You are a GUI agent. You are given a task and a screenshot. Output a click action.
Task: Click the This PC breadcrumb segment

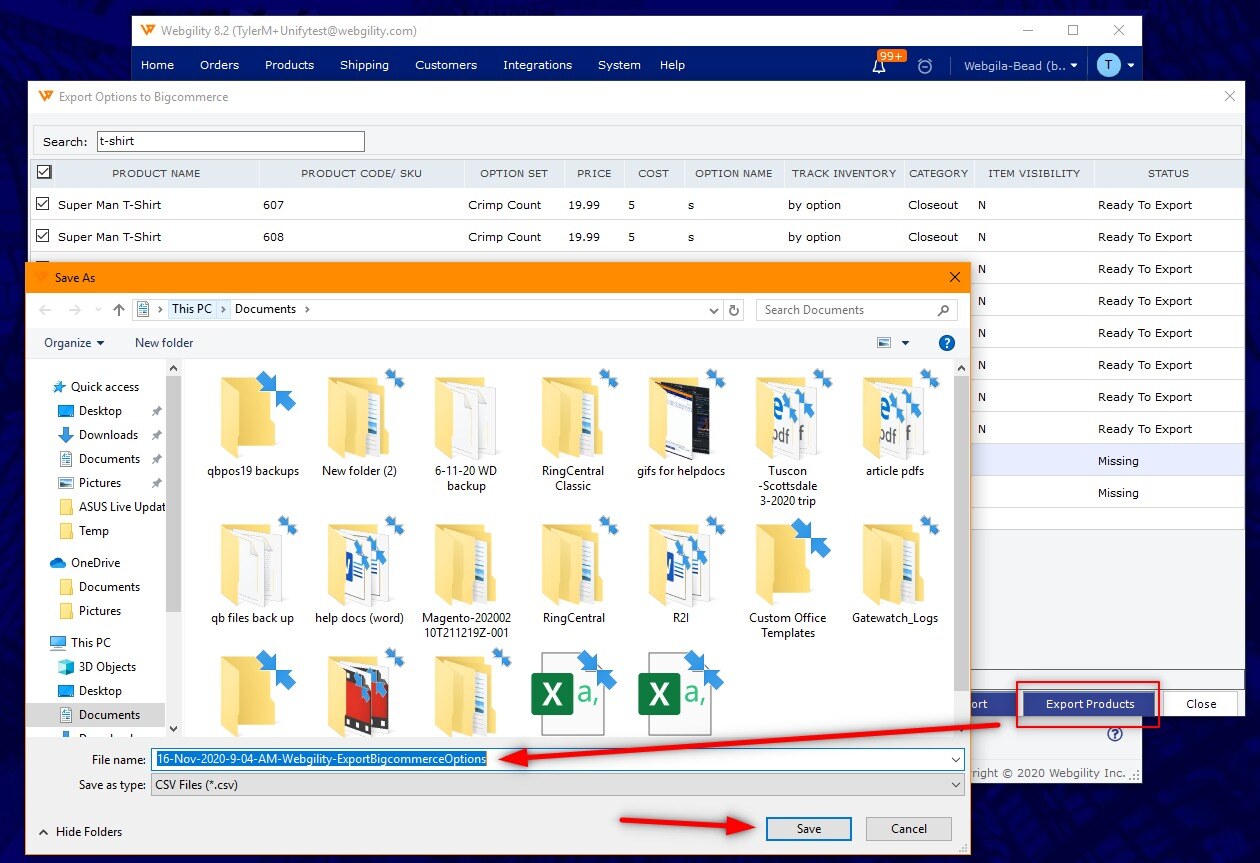(x=191, y=309)
